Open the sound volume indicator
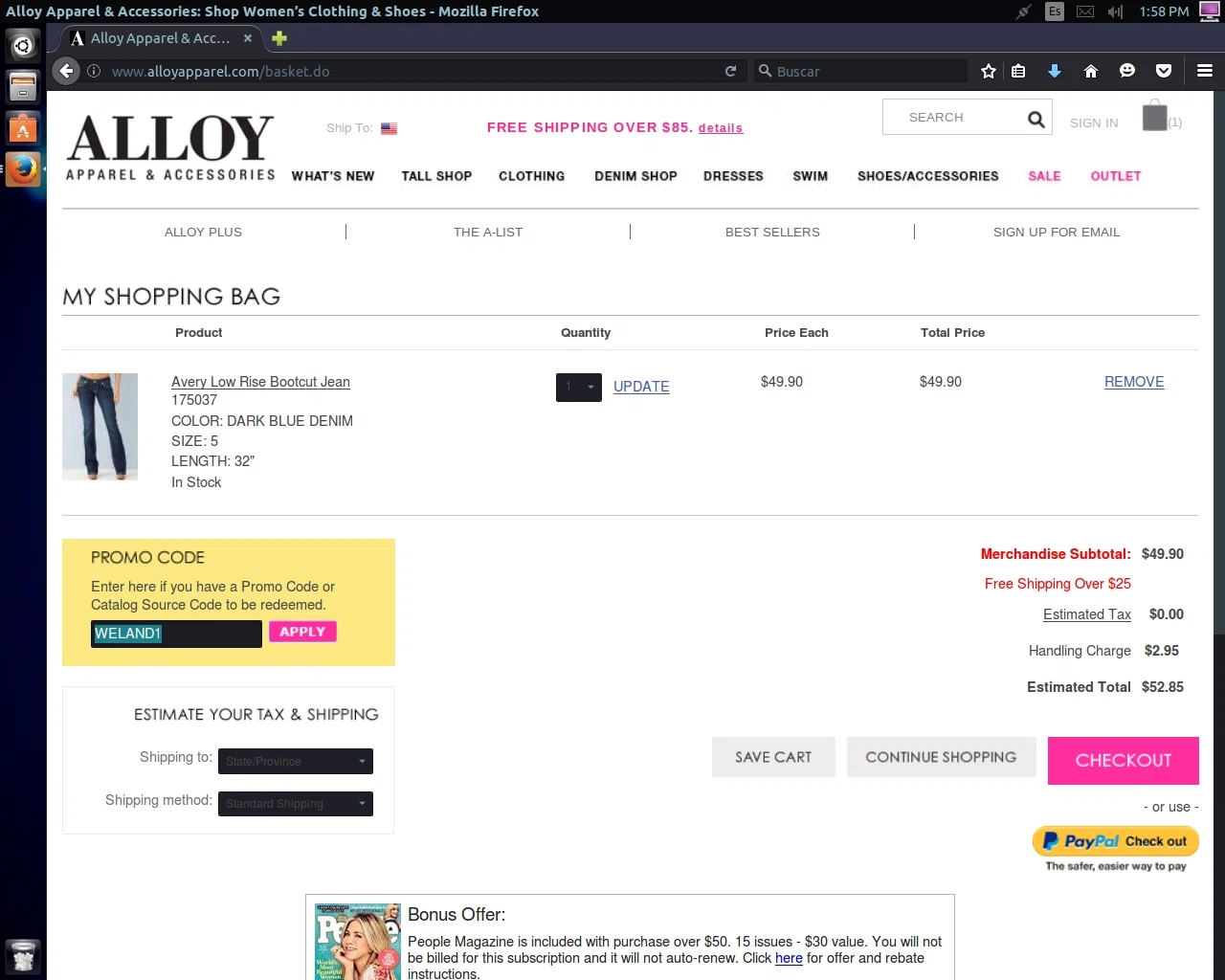Image resolution: width=1225 pixels, height=980 pixels. point(1115,11)
